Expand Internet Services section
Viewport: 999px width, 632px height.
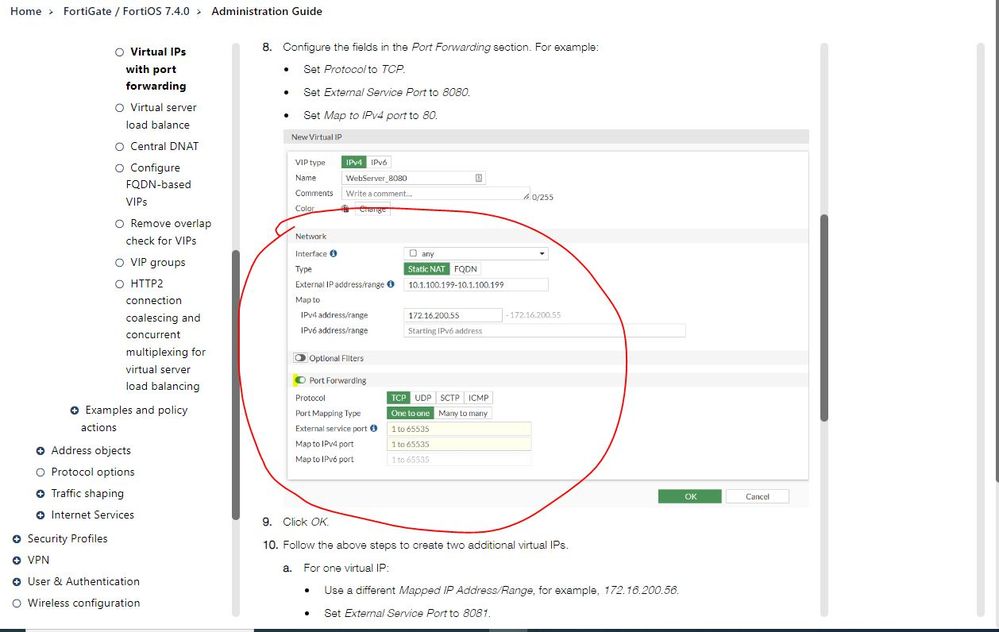click(40, 515)
